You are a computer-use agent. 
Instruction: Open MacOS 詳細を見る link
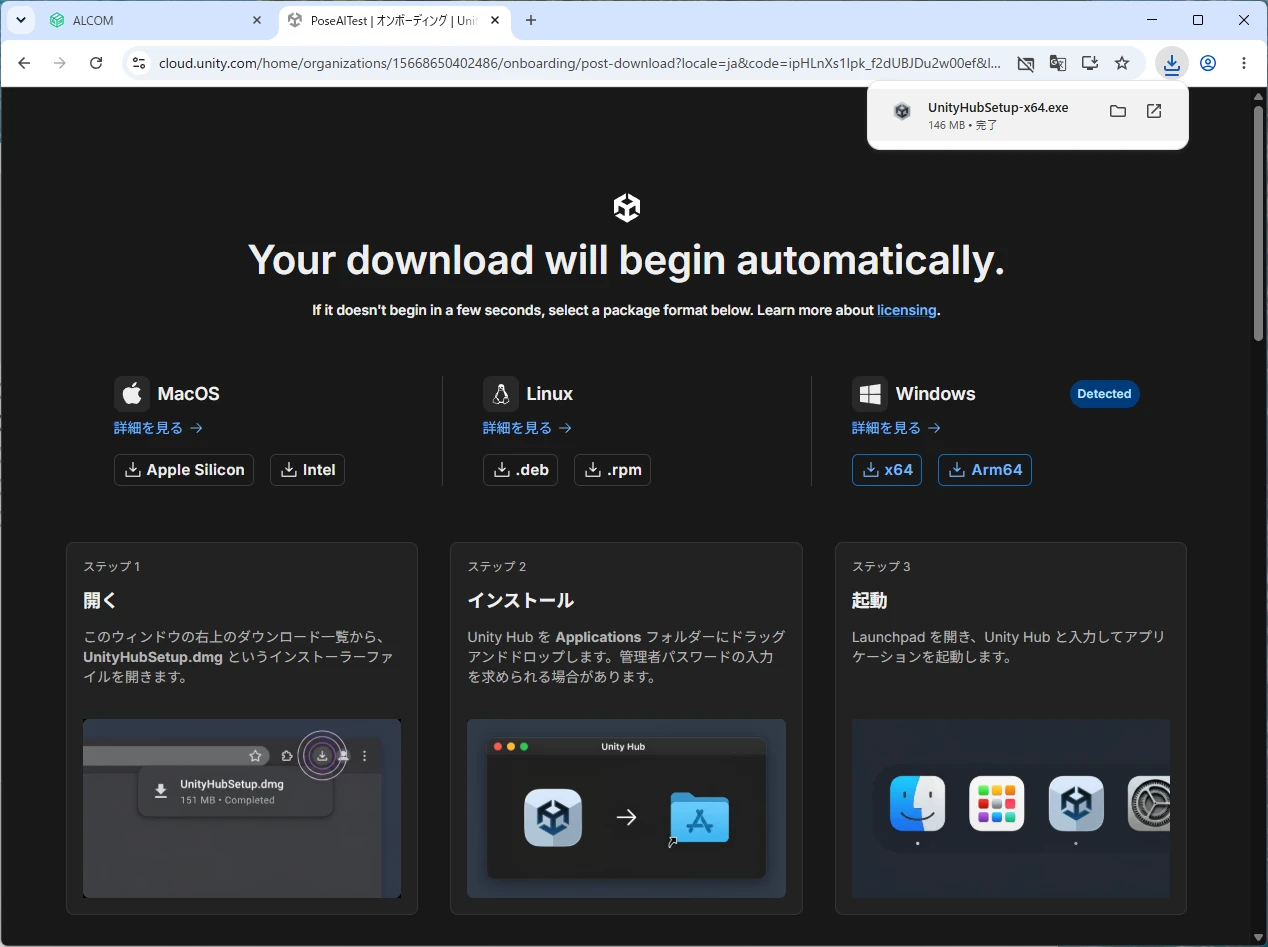click(x=158, y=428)
